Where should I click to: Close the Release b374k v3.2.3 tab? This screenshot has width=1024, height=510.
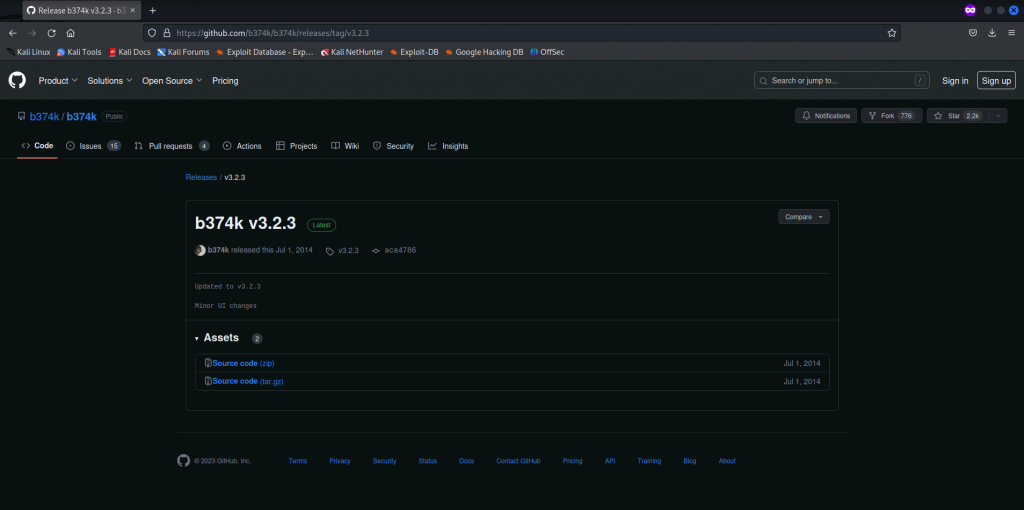(133, 10)
